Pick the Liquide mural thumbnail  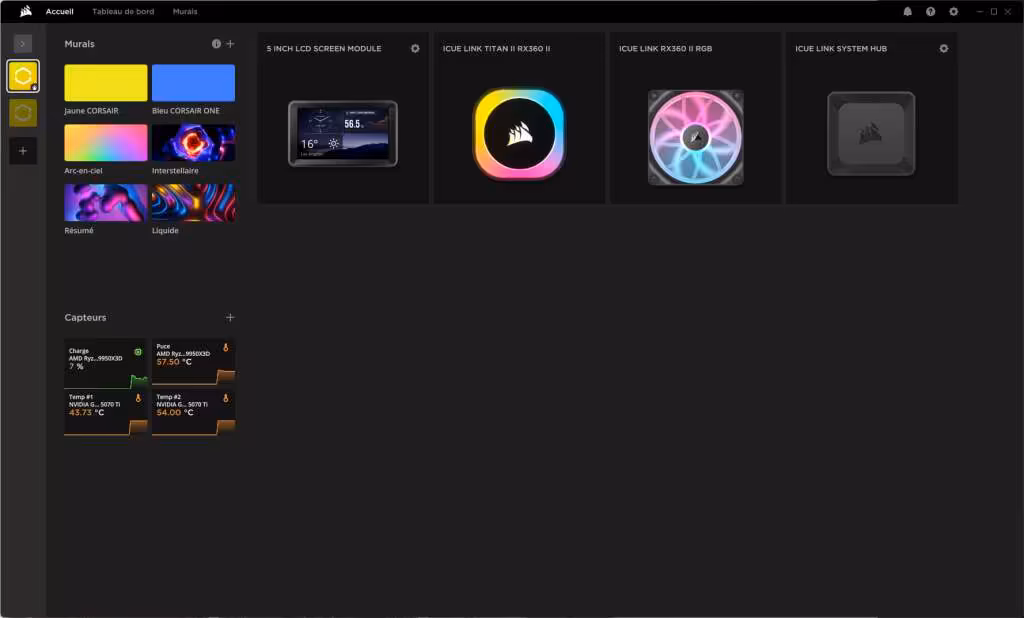click(x=193, y=203)
